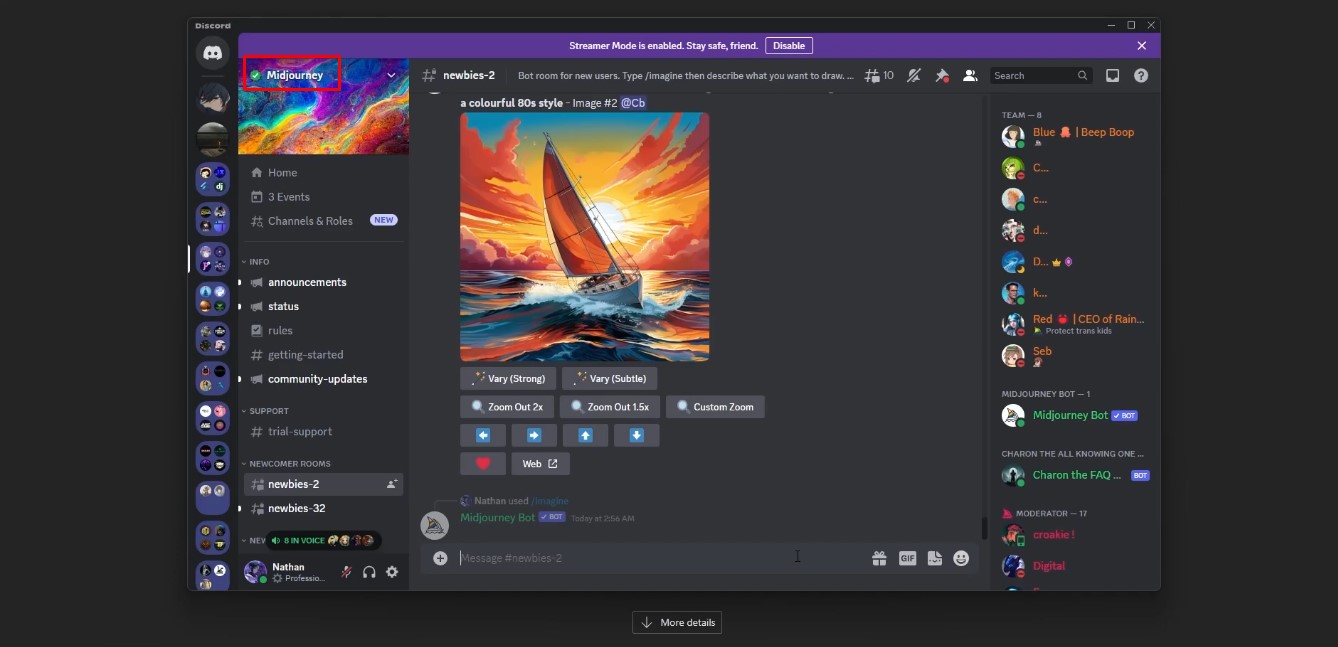Select the newbies-2 channel

(322, 484)
